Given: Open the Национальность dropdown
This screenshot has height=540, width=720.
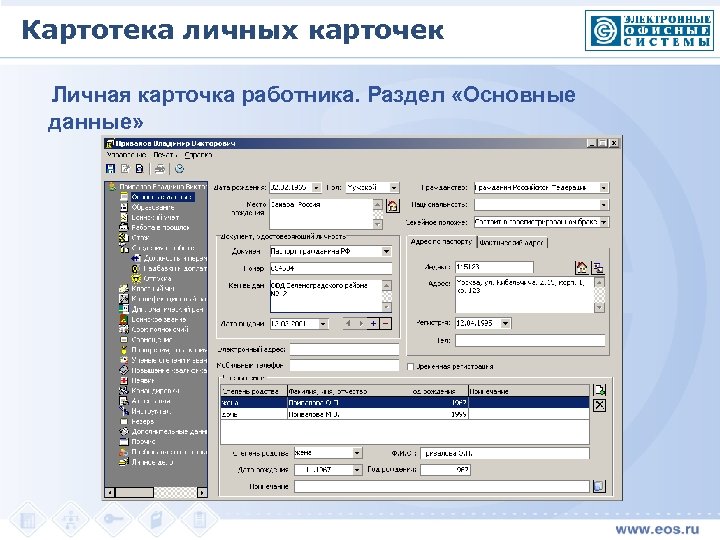Looking at the screenshot, I should click(604, 204).
